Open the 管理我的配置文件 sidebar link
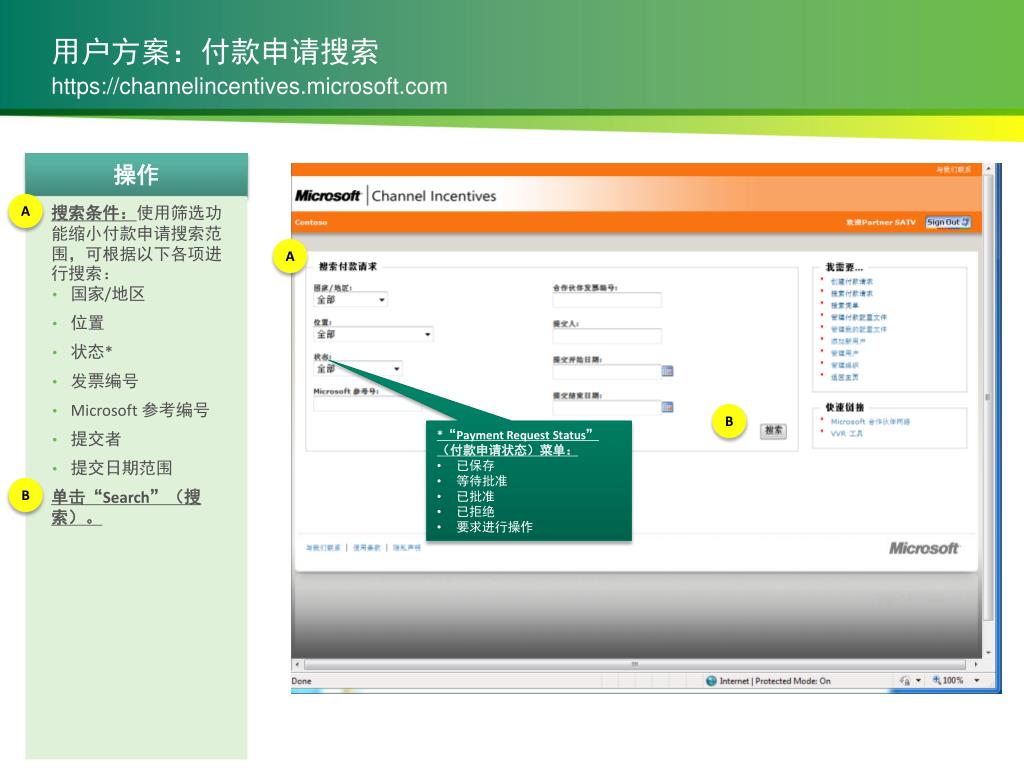 tap(858, 329)
